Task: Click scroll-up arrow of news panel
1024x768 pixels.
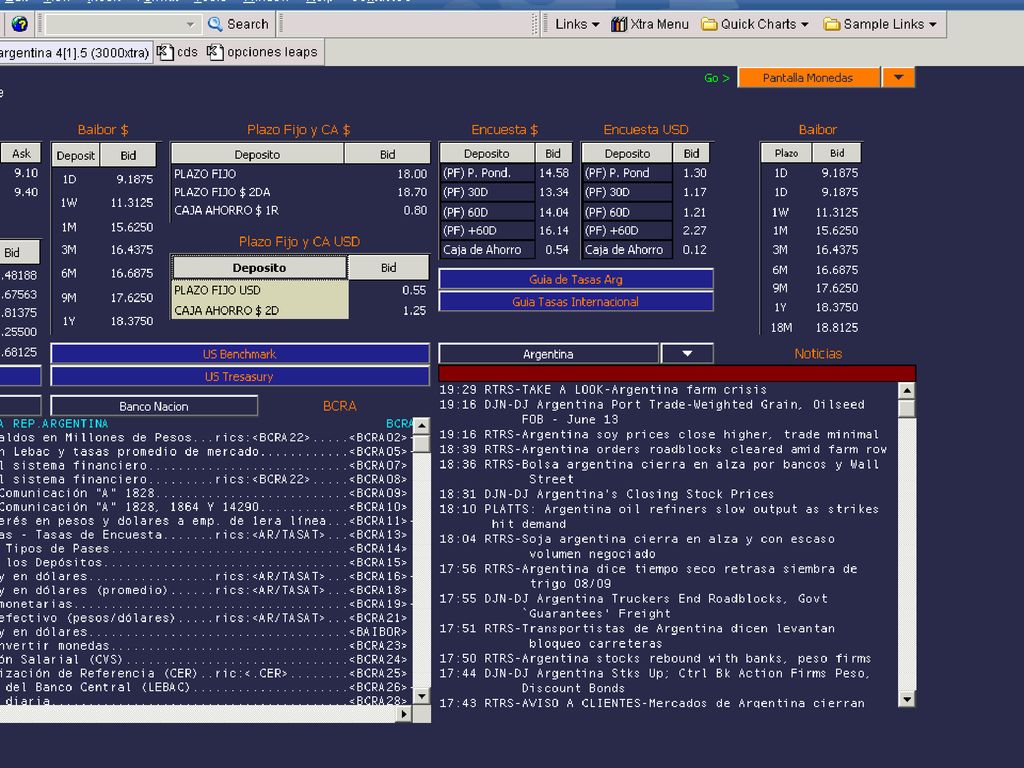Action: 906,391
